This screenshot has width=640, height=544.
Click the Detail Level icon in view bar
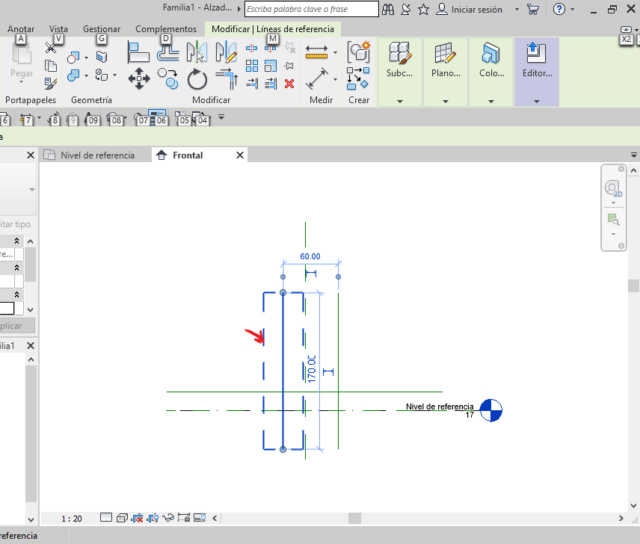tap(106, 517)
